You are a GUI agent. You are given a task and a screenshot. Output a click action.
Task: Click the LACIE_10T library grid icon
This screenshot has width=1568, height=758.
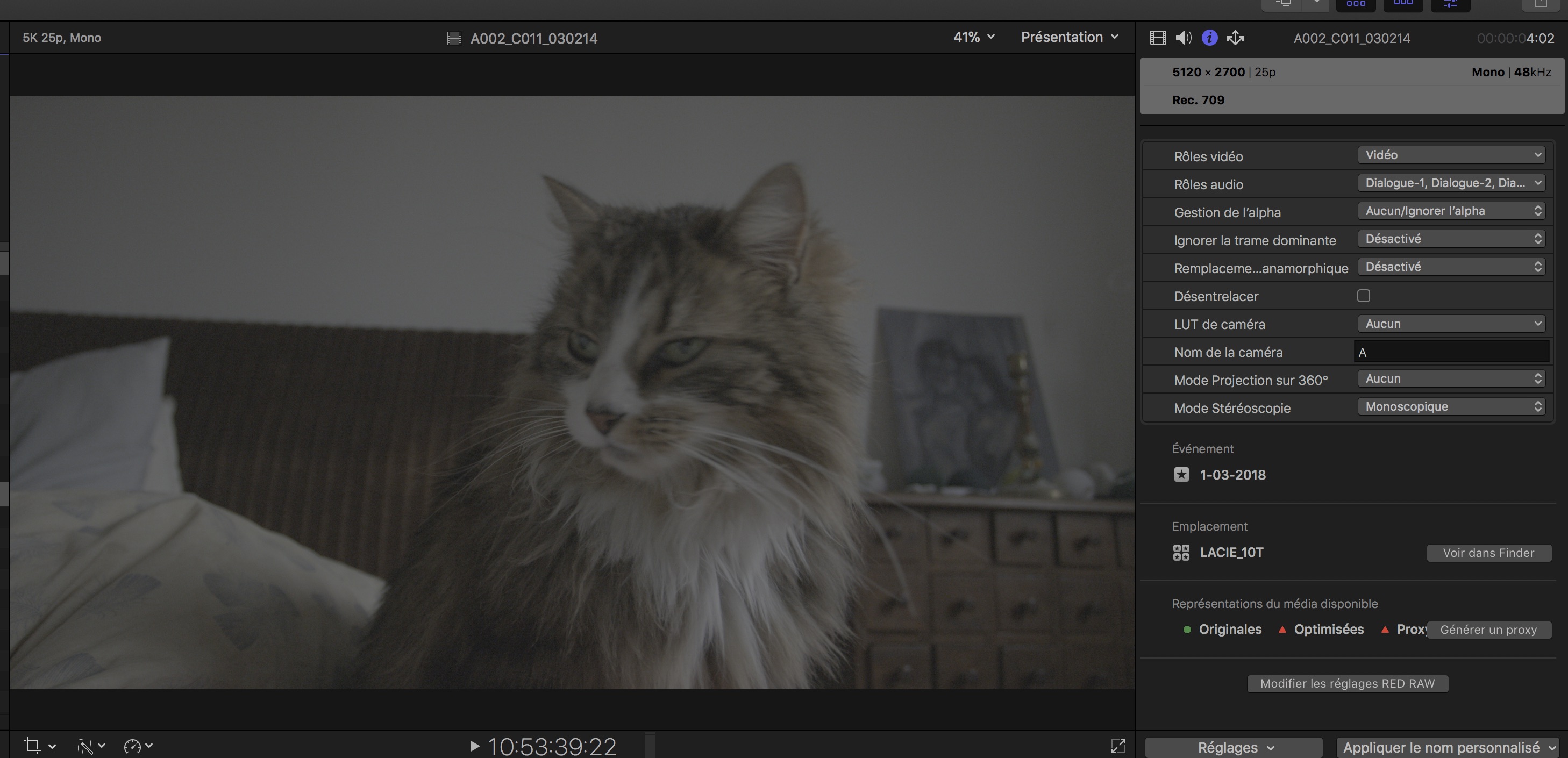click(1181, 553)
